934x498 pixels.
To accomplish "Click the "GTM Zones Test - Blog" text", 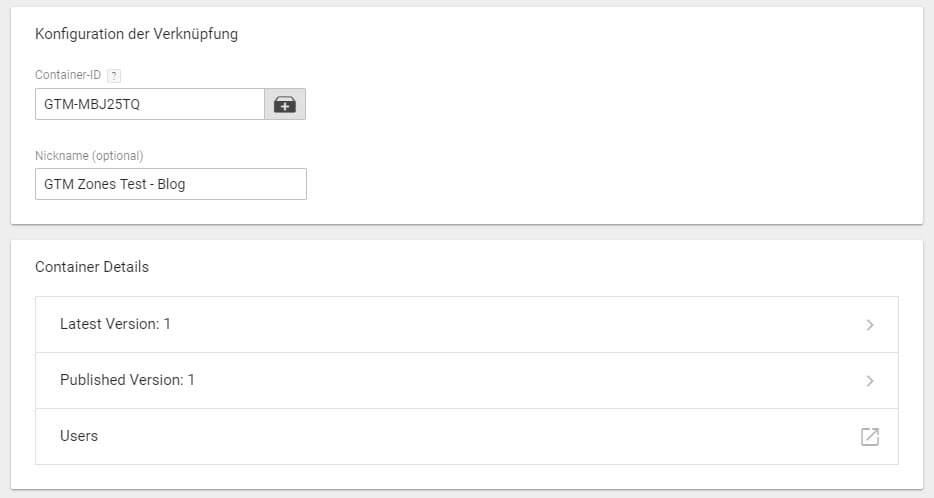I will tap(114, 184).
